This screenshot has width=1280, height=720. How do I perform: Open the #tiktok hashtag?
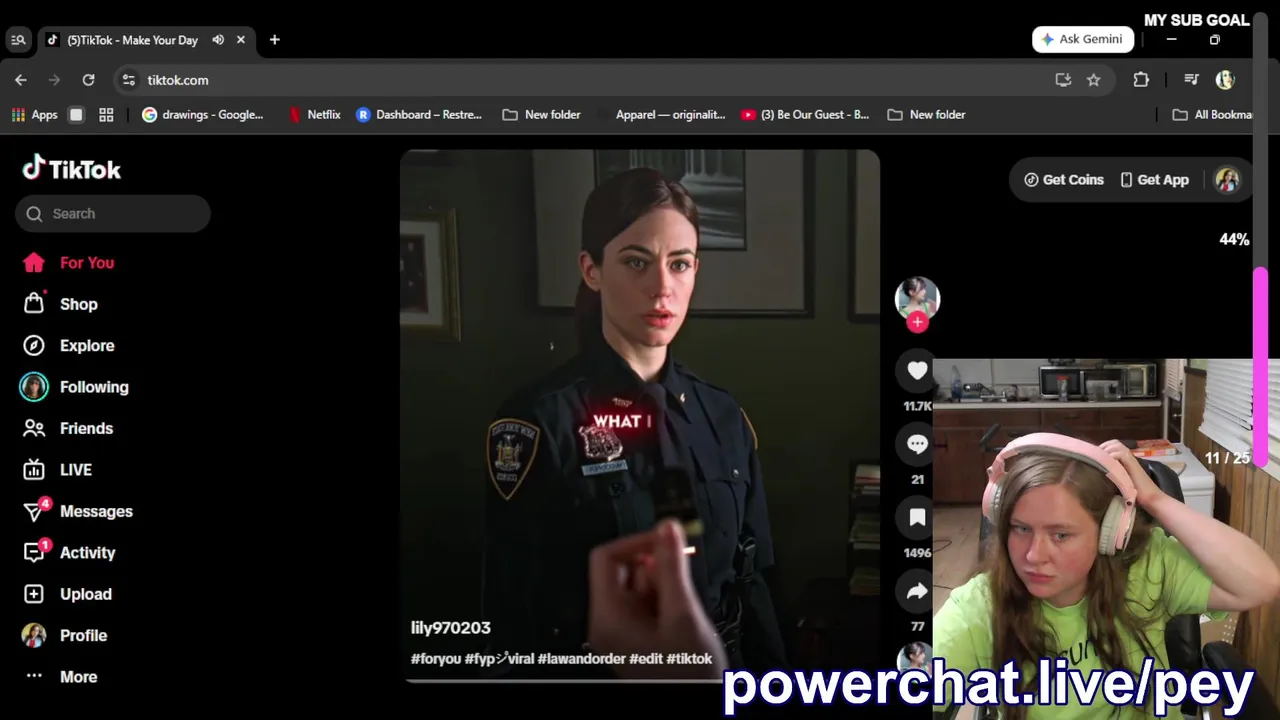pos(689,659)
